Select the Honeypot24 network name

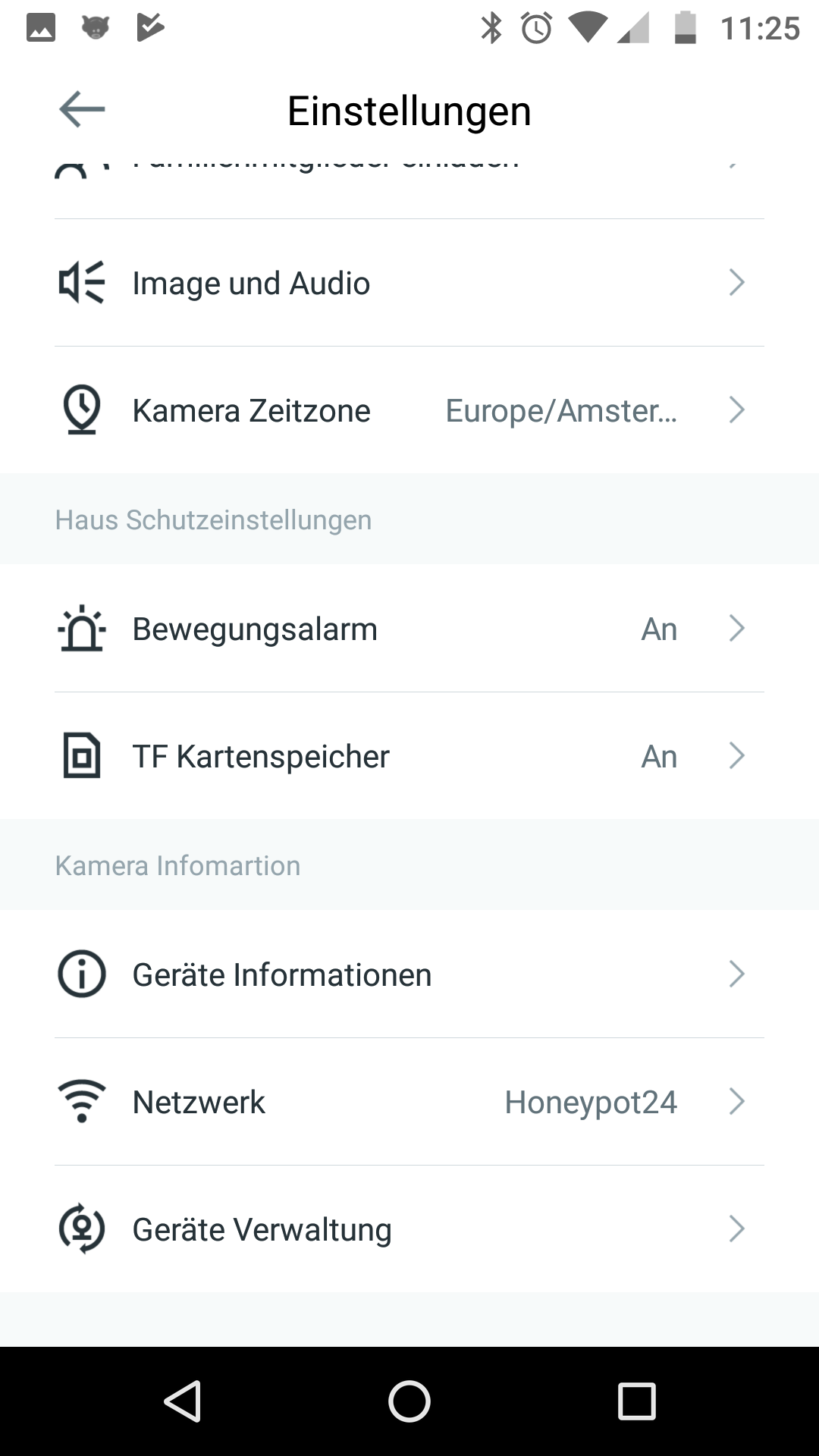point(591,1103)
